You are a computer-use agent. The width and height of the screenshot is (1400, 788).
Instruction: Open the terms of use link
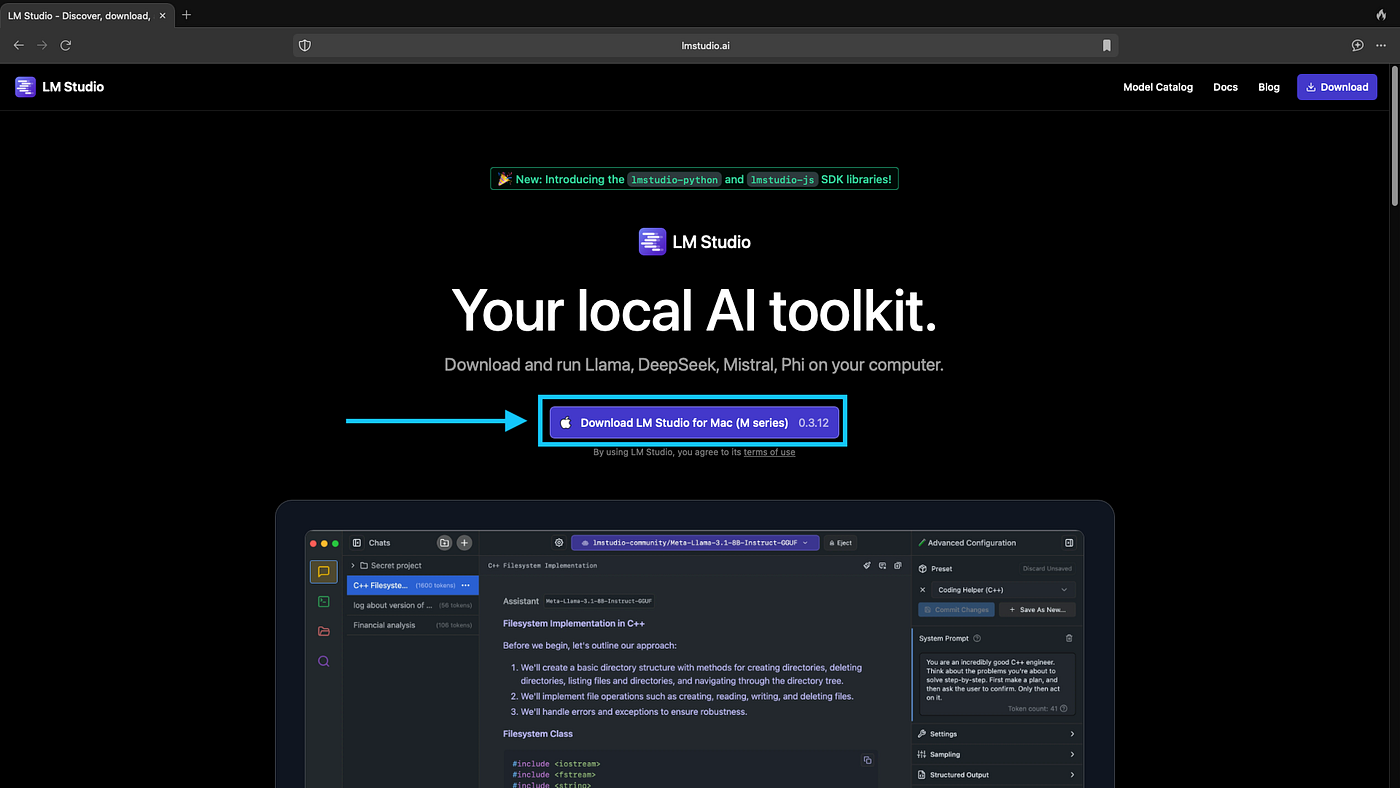click(769, 453)
